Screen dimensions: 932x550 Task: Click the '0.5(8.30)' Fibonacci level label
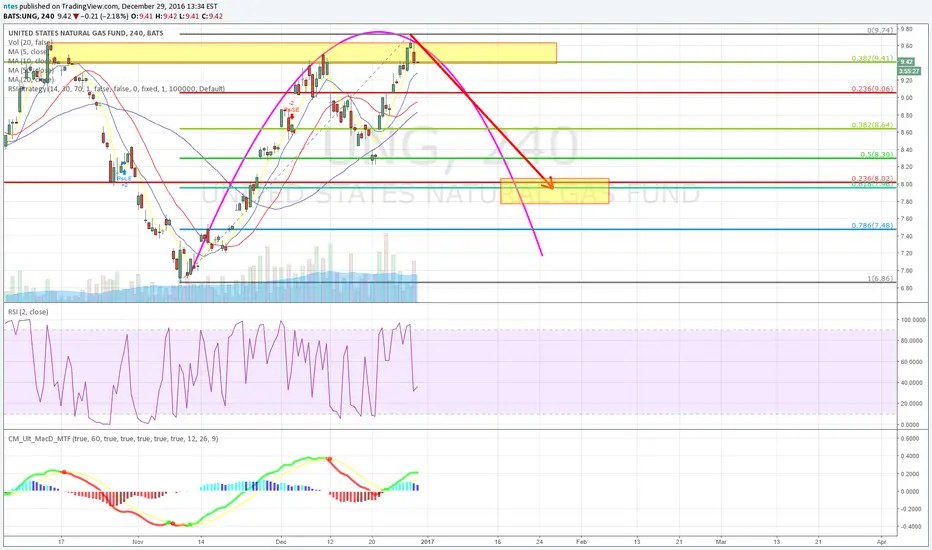[x=877, y=154]
